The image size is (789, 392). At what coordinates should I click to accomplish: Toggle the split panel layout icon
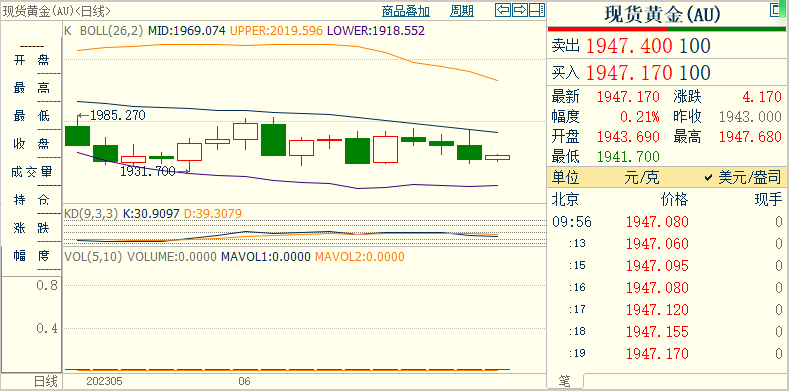coord(537,10)
